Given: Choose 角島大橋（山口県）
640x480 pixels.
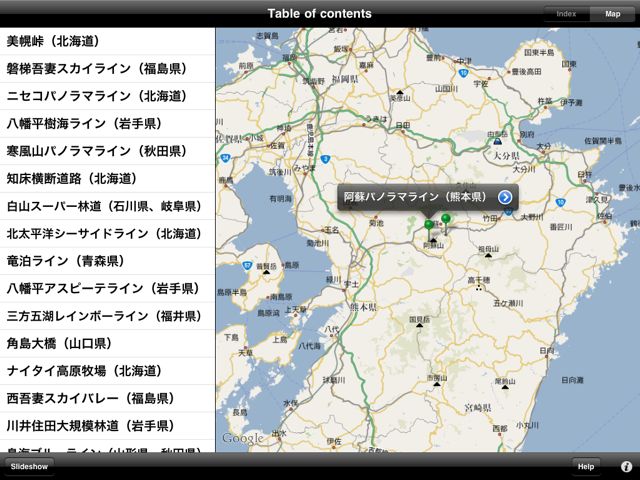Looking at the screenshot, I should coord(107,343).
